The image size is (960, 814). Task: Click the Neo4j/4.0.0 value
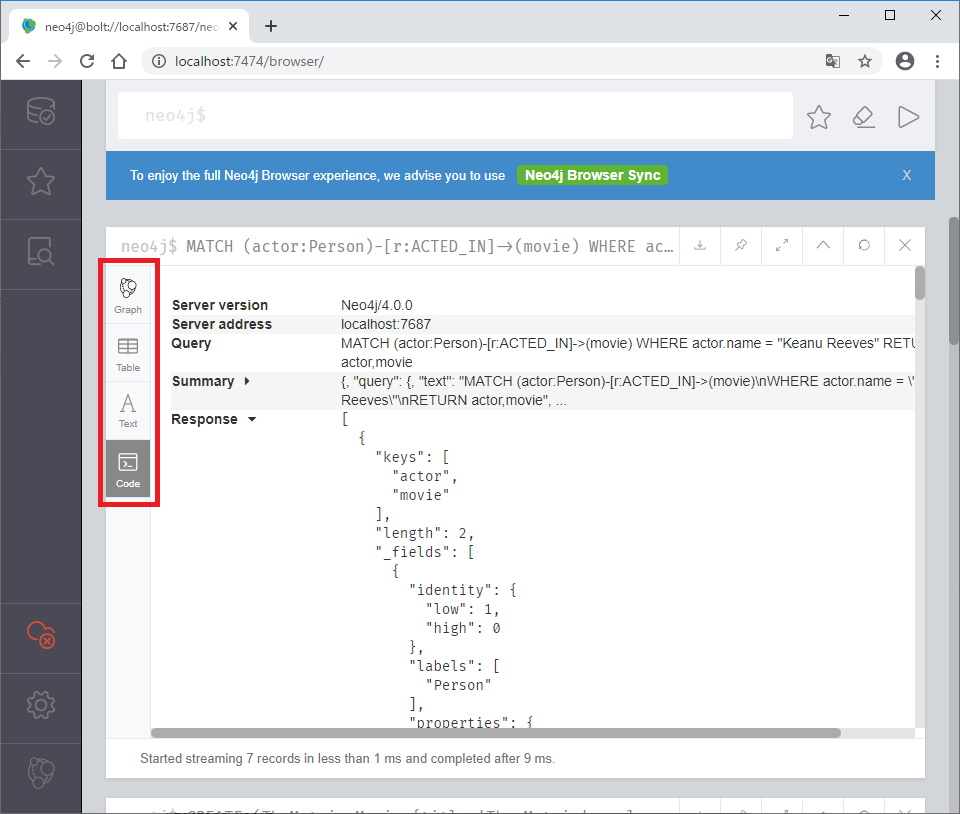[377, 305]
